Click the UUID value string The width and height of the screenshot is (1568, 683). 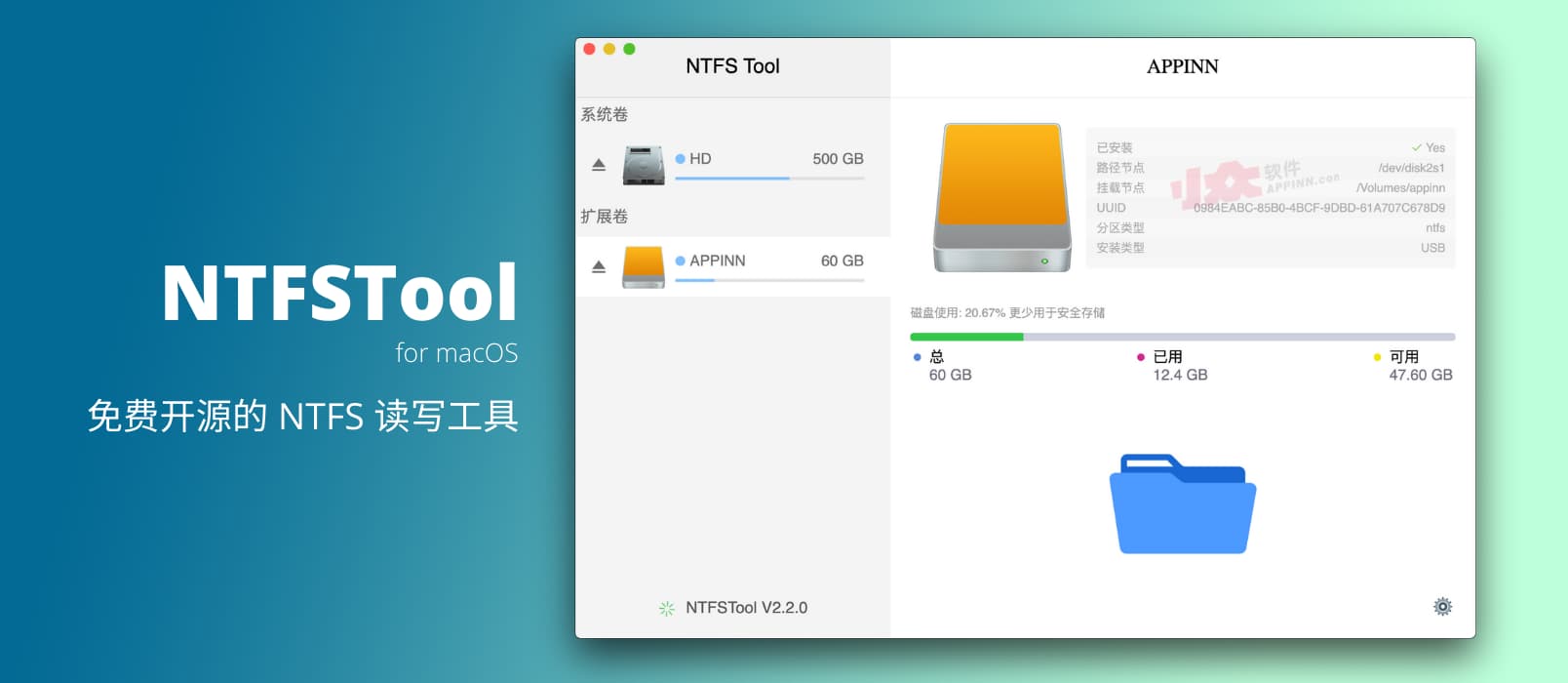[x=1319, y=208]
